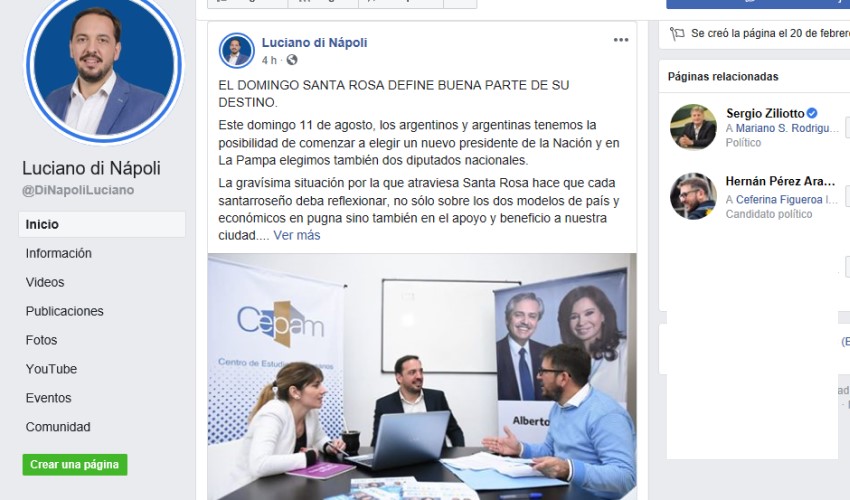Open Hernán Pérez Ara's profile picture

[693, 196]
